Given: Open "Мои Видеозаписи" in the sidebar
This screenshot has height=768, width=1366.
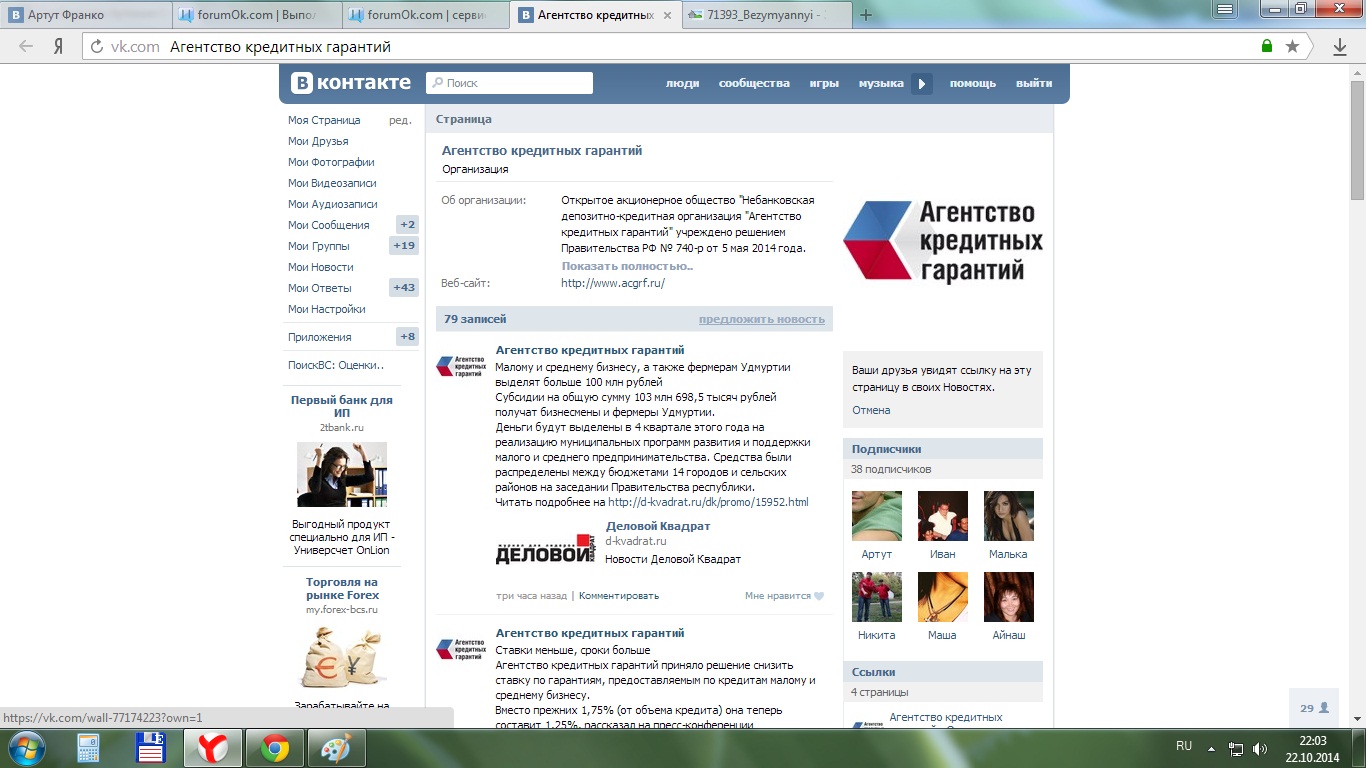Looking at the screenshot, I should point(332,183).
